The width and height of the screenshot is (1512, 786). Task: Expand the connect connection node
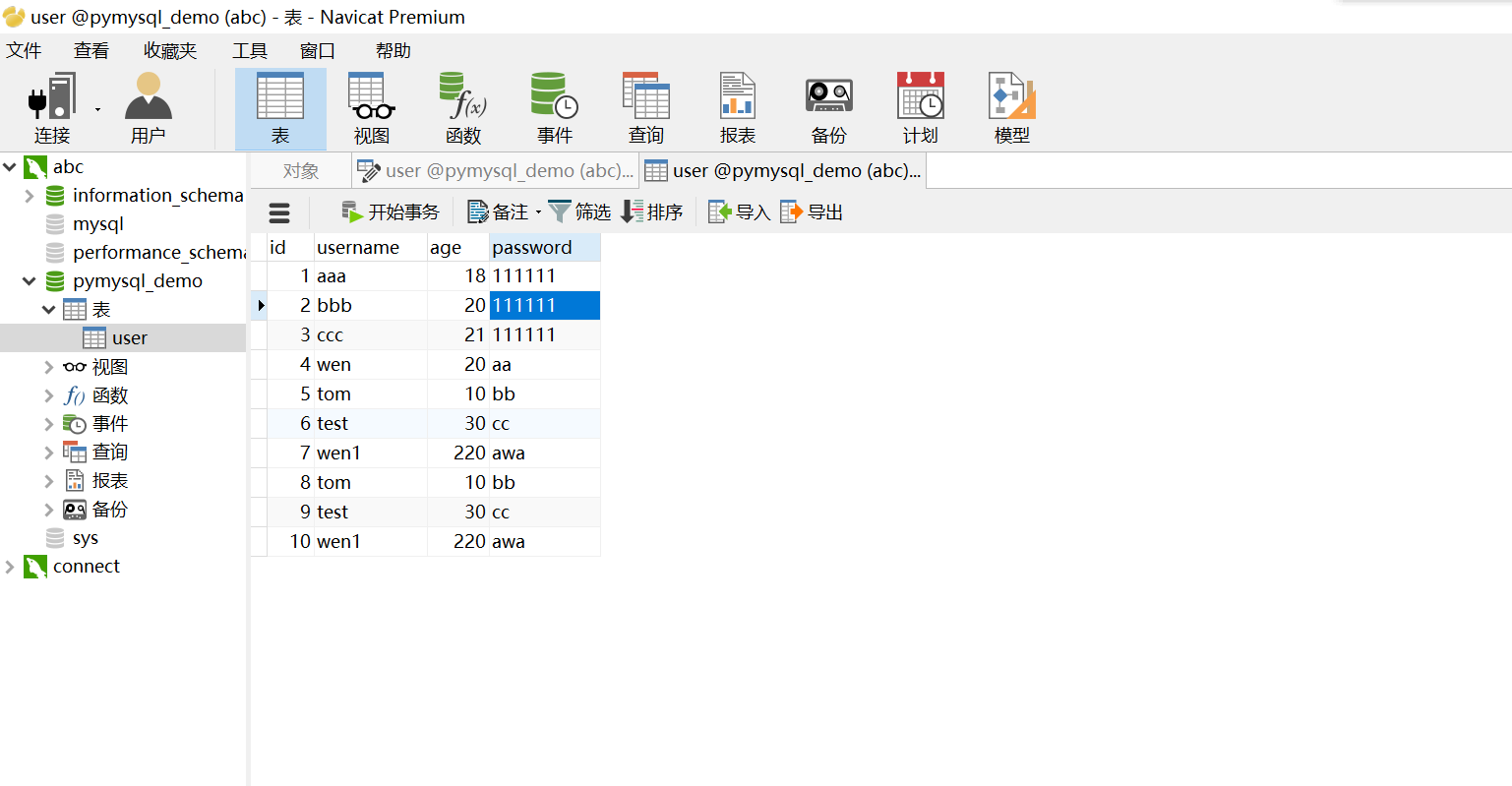tap(10, 566)
